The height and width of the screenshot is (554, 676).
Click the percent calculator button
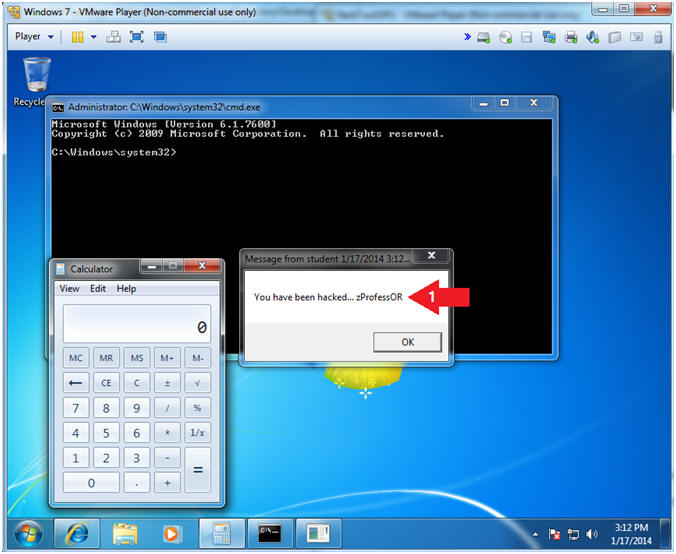click(197, 408)
